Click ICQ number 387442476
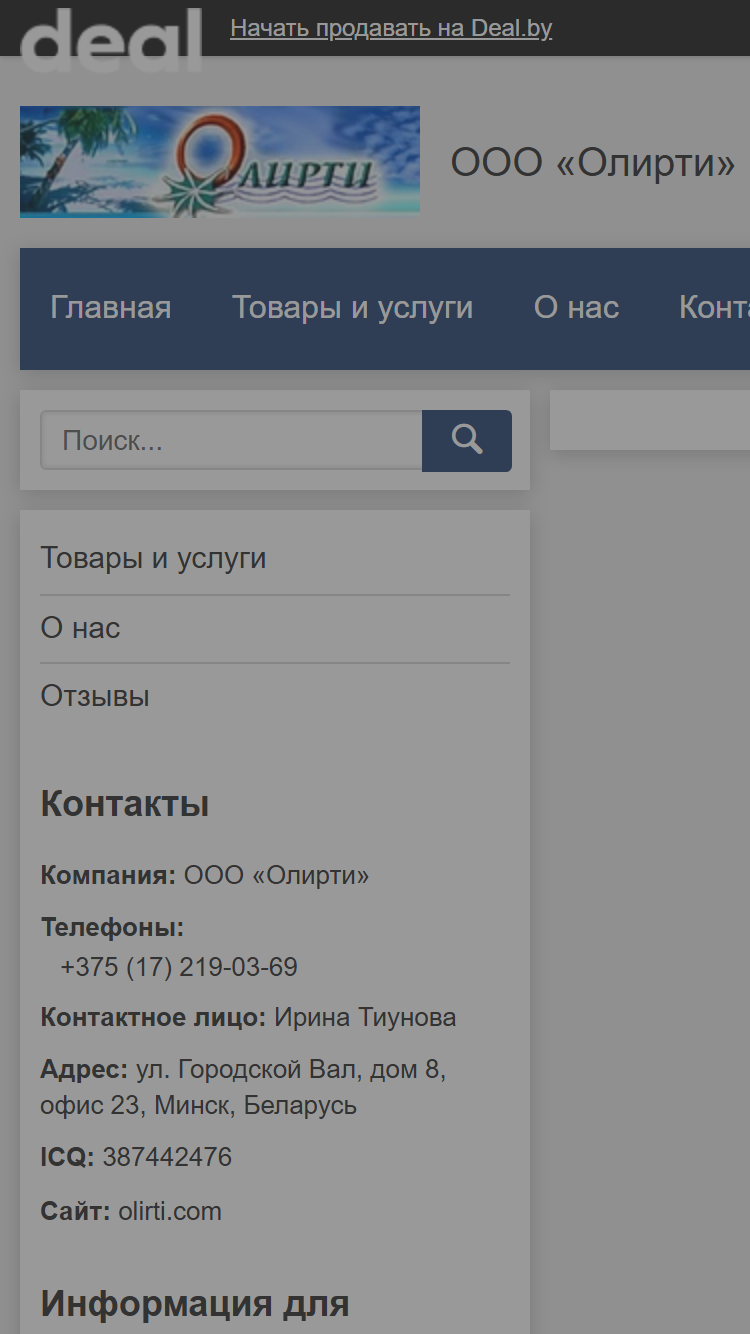Image resolution: width=750 pixels, height=1334 pixels. point(167,1158)
